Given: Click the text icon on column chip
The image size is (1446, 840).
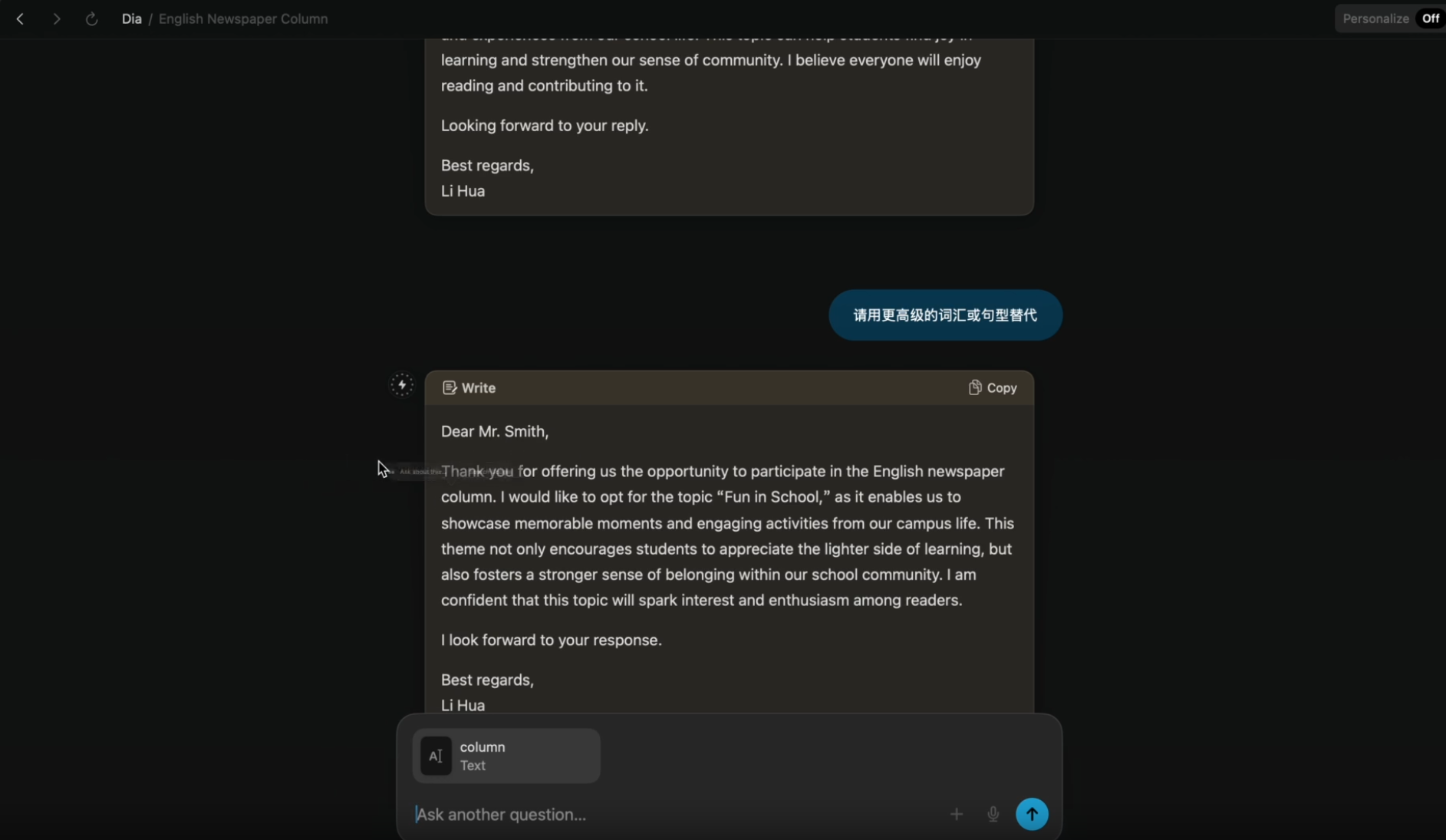Looking at the screenshot, I should [436, 756].
